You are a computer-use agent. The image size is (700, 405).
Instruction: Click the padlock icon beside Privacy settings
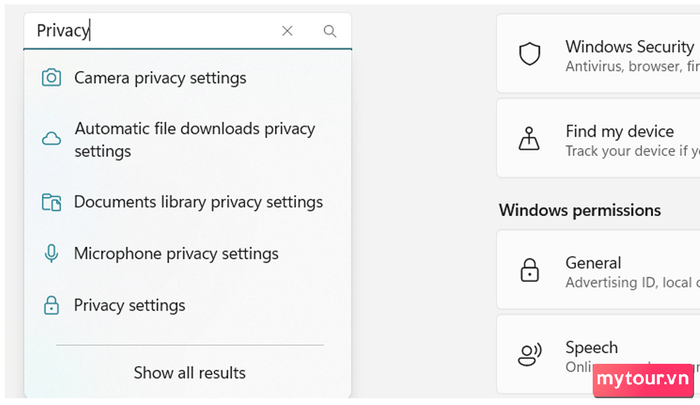pos(51,305)
